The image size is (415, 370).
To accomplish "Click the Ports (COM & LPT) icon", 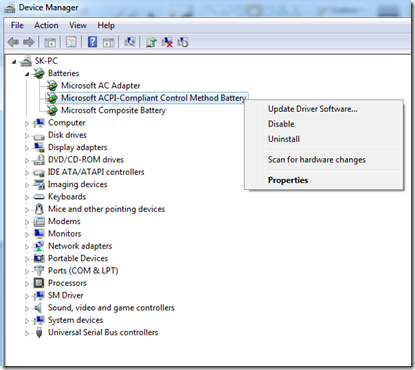I will click(39, 270).
